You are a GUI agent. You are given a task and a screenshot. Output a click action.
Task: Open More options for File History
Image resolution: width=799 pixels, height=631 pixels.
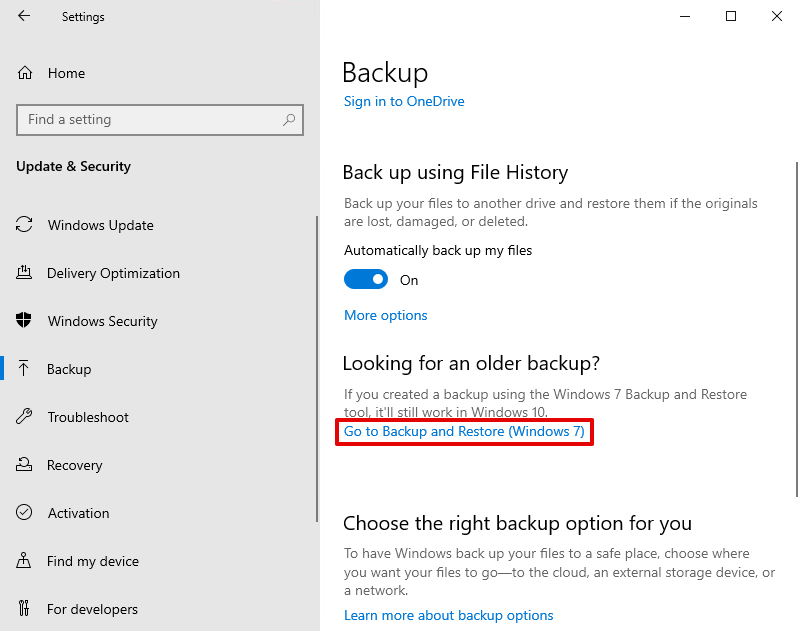pos(386,316)
